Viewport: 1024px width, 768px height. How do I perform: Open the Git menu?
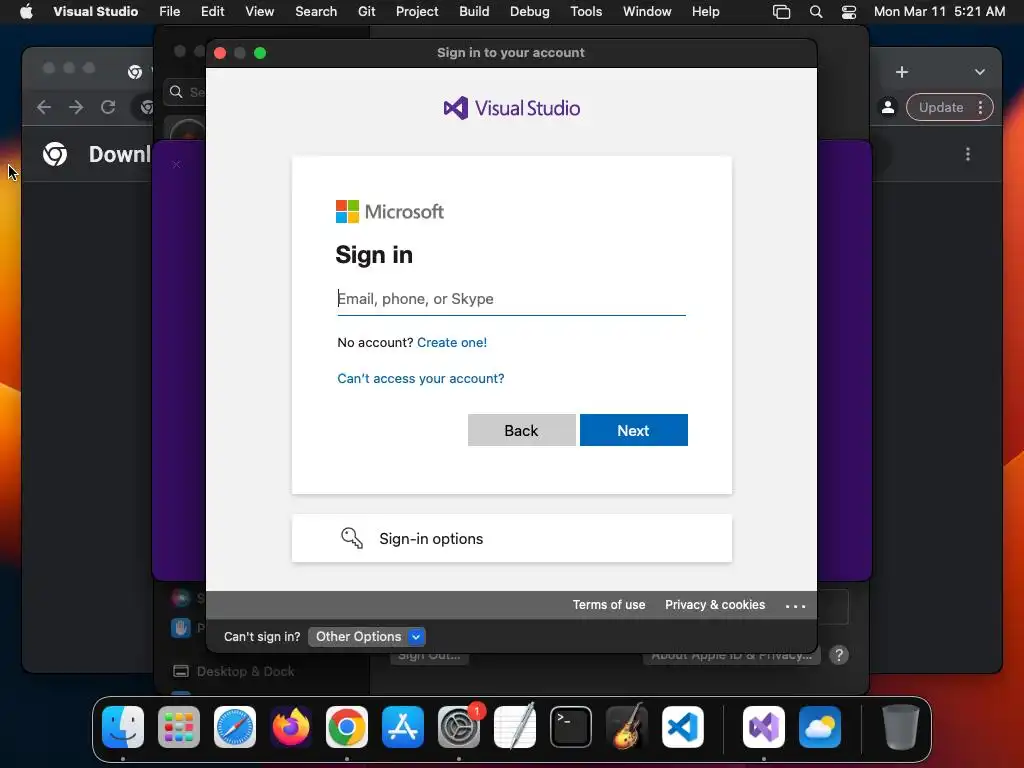(366, 11)
